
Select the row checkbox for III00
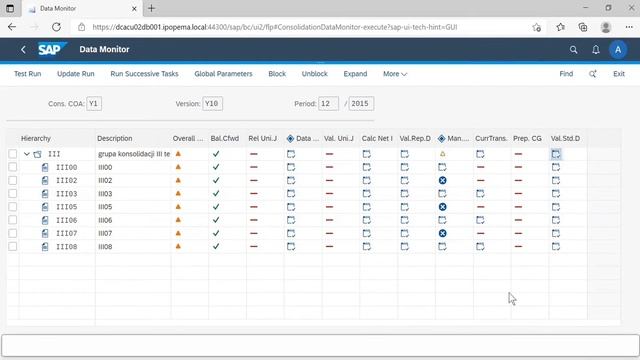13,167
